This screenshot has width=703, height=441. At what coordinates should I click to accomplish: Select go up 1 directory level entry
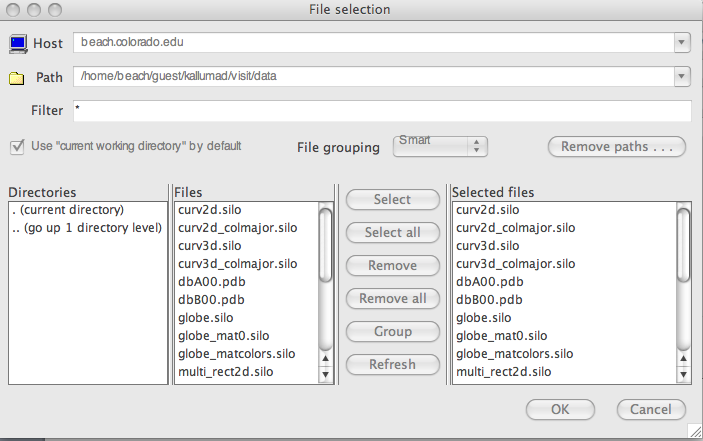click(x=87, y=228)
